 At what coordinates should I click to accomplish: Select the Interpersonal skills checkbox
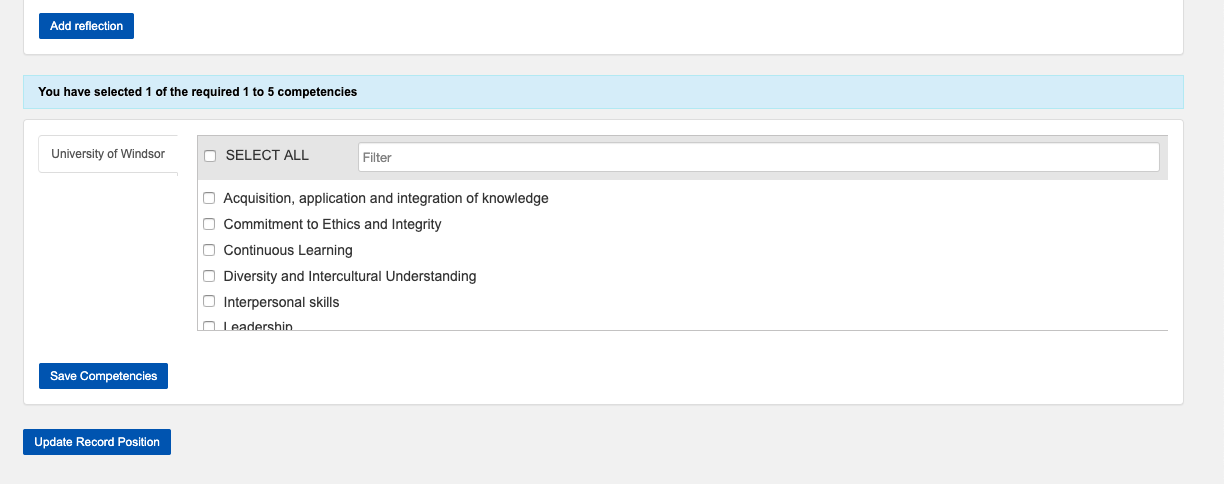[210, 302]
